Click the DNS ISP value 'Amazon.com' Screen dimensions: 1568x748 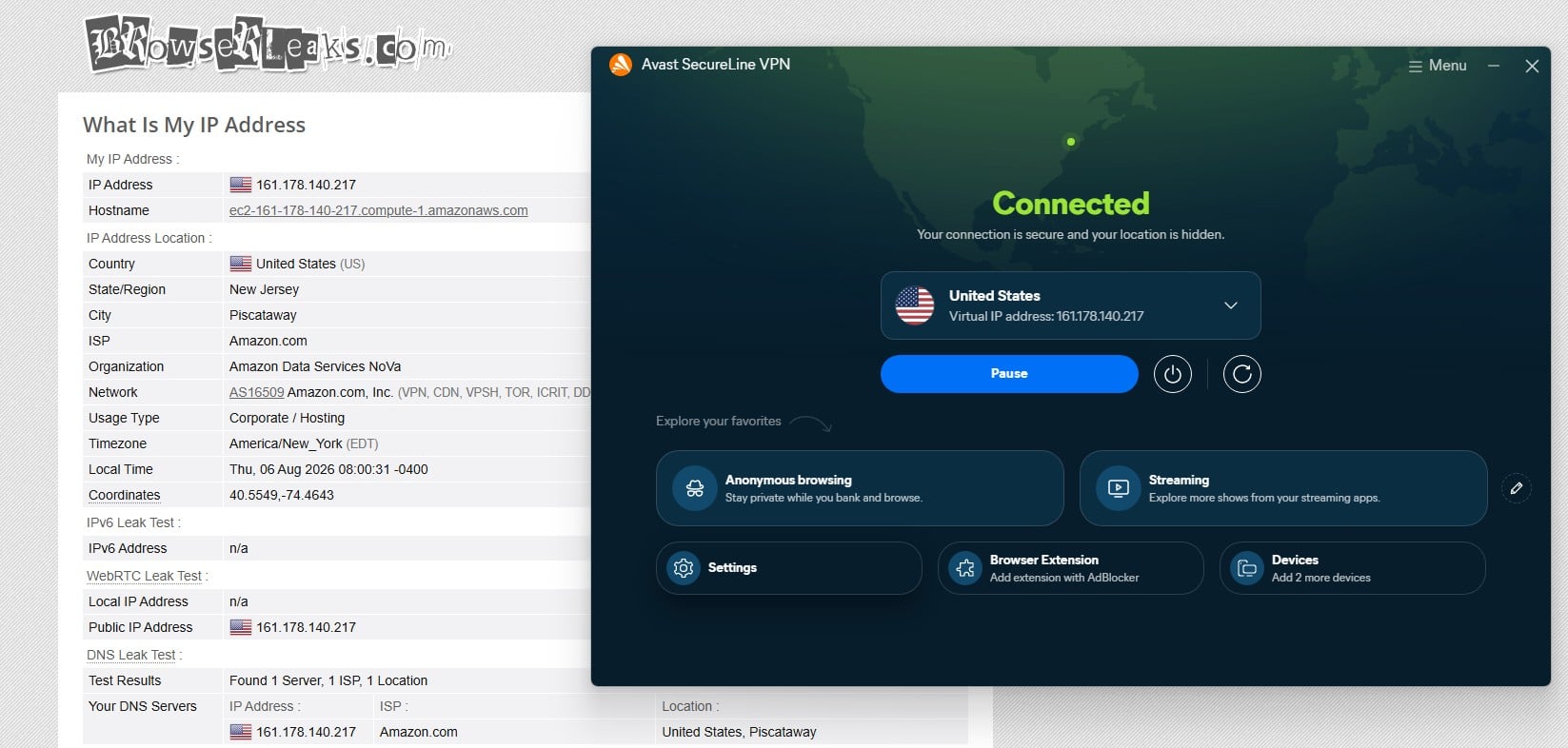coord(419,732)
